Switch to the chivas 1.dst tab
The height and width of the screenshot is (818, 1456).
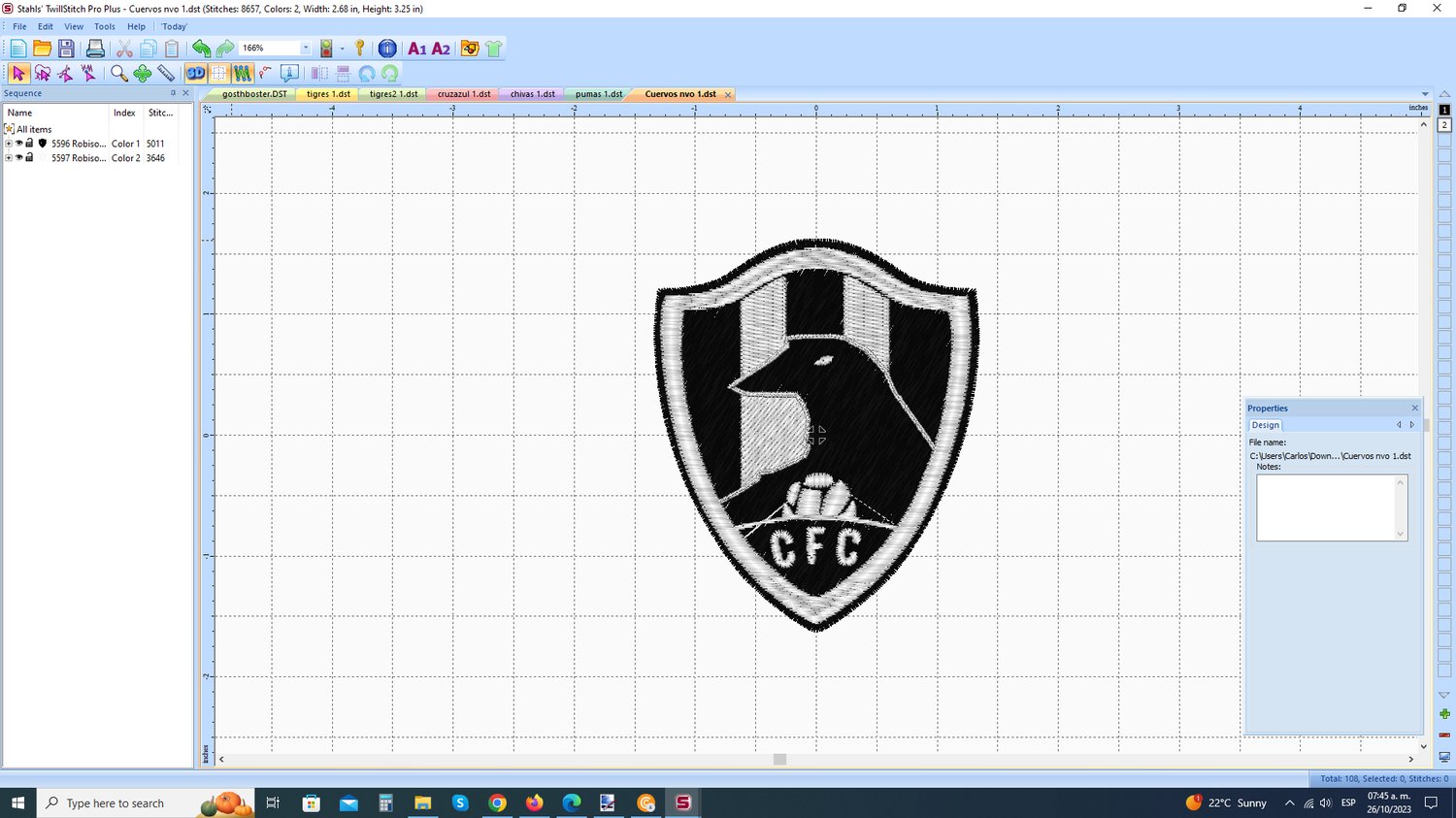click(x=533, y=94)
